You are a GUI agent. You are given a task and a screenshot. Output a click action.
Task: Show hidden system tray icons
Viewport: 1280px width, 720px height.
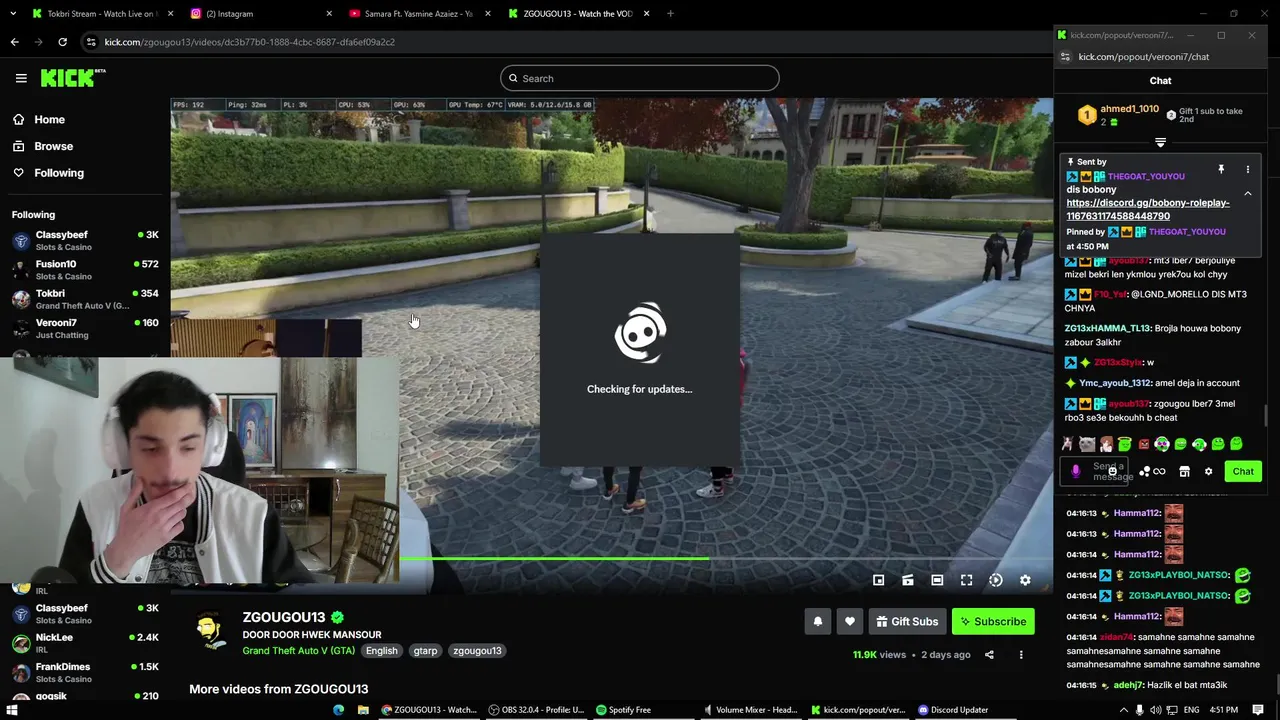pos(1124,710)
